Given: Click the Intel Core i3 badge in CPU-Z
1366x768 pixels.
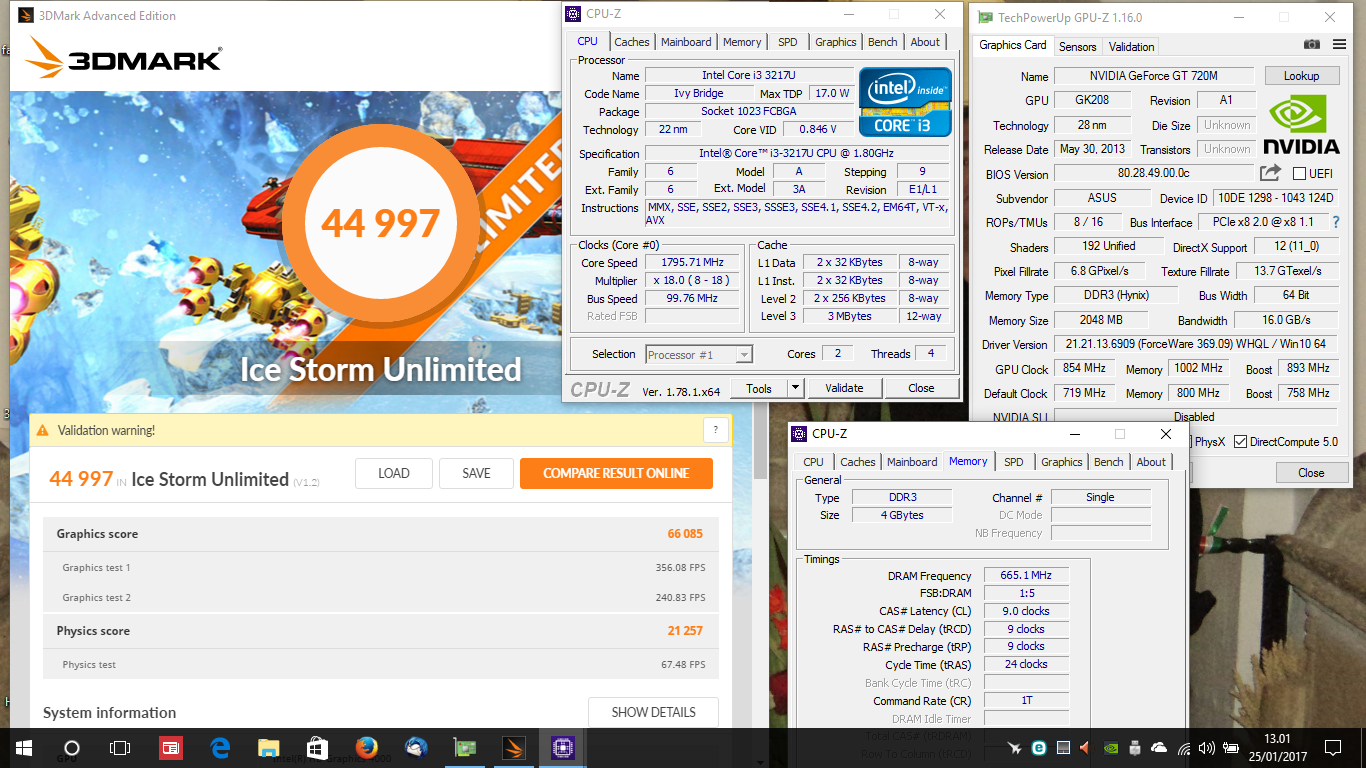Looking at the screenshot, I should (x=906, y=101).
